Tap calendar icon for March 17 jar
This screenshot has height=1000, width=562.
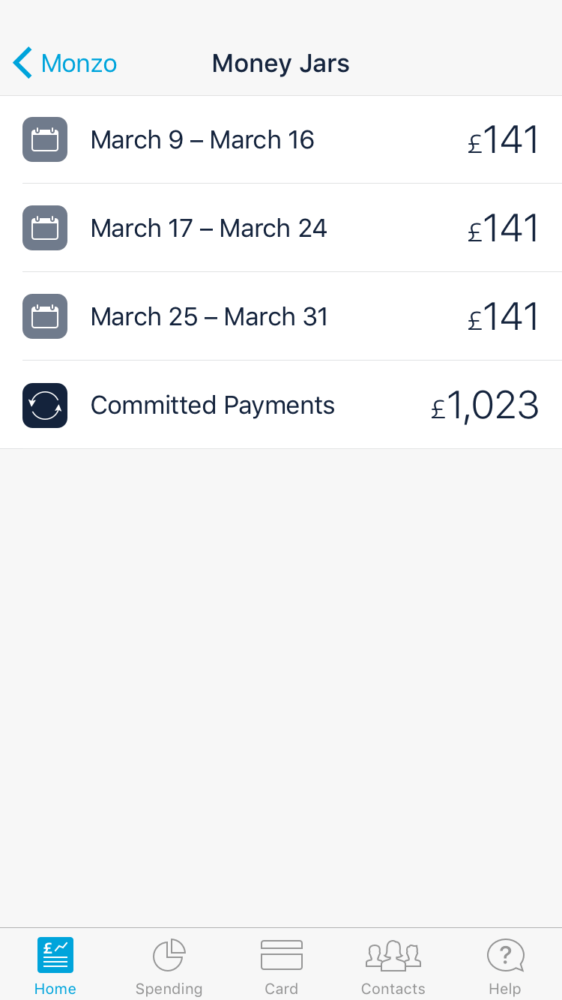coord(45,228)
